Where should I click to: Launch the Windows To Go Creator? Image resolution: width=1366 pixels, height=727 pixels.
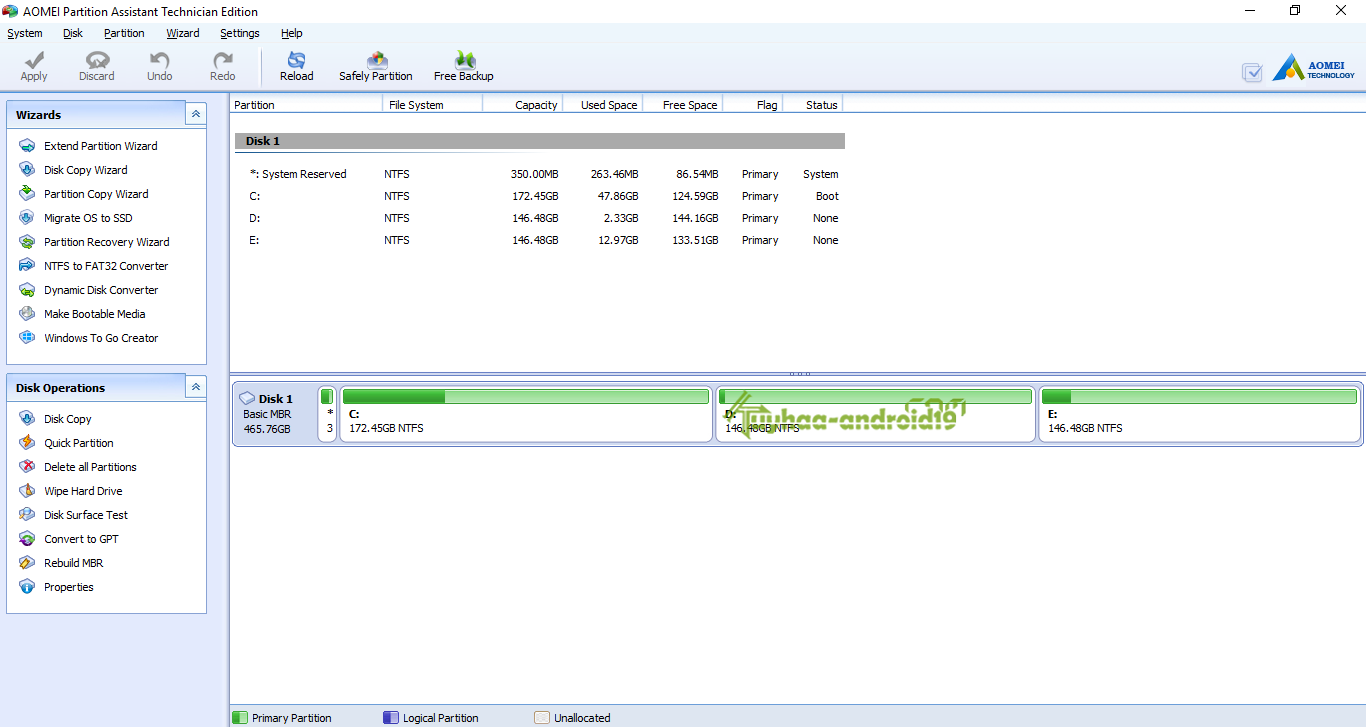[x=100, y=338]
